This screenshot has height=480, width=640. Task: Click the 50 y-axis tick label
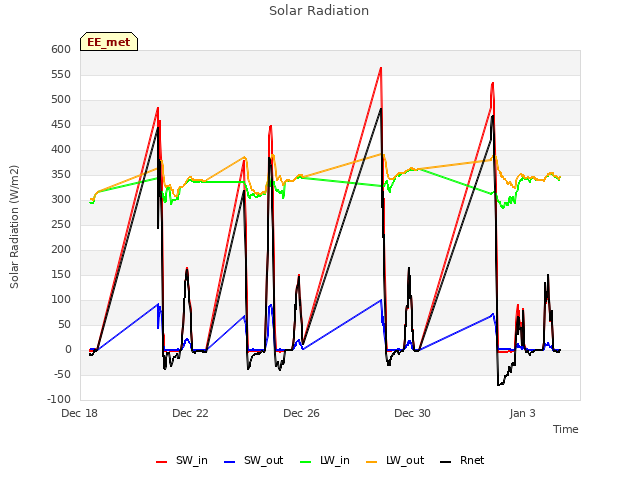[x=65, y=324]
